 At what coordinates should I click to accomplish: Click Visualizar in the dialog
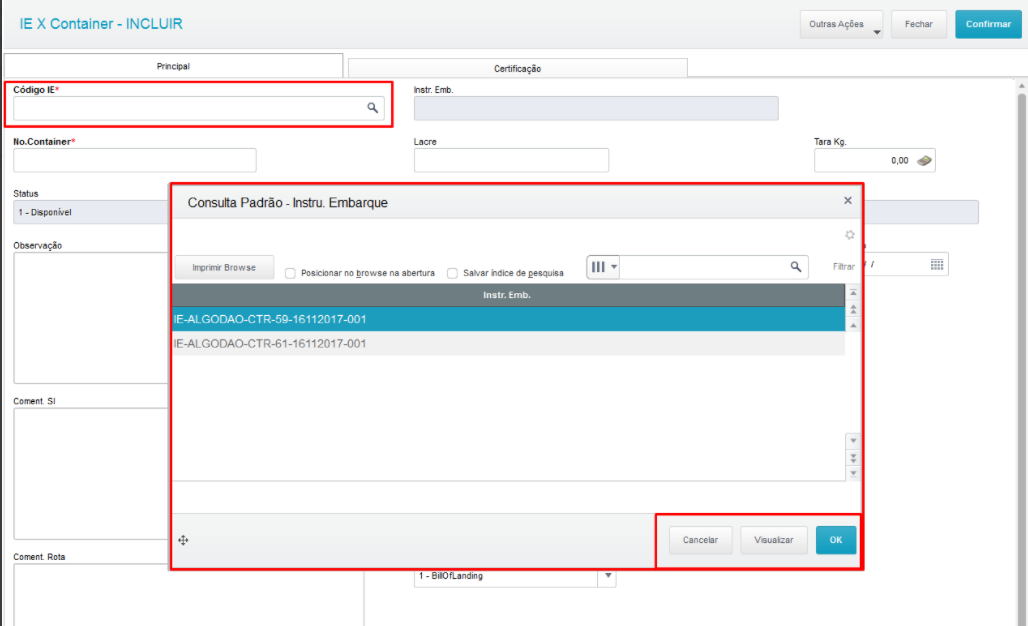point(774,540)
